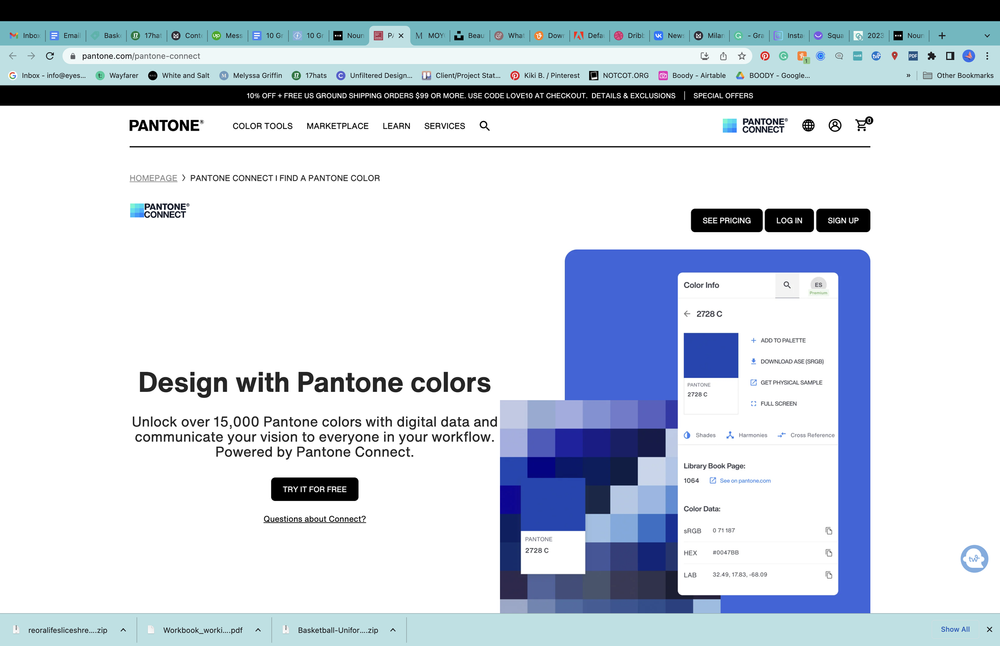Switch to the Inbox Gmail tab
The width and height of the screenshot is (1000, 646).
pyautogui.click(x=25, y=36)
